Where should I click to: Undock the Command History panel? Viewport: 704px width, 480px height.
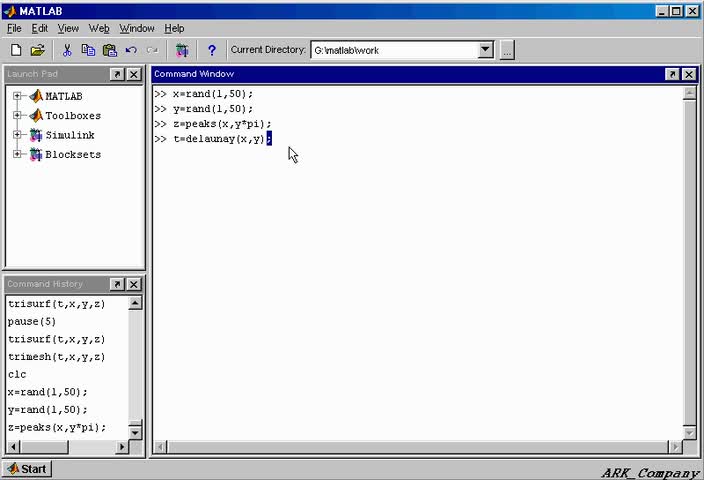[117, 284]
